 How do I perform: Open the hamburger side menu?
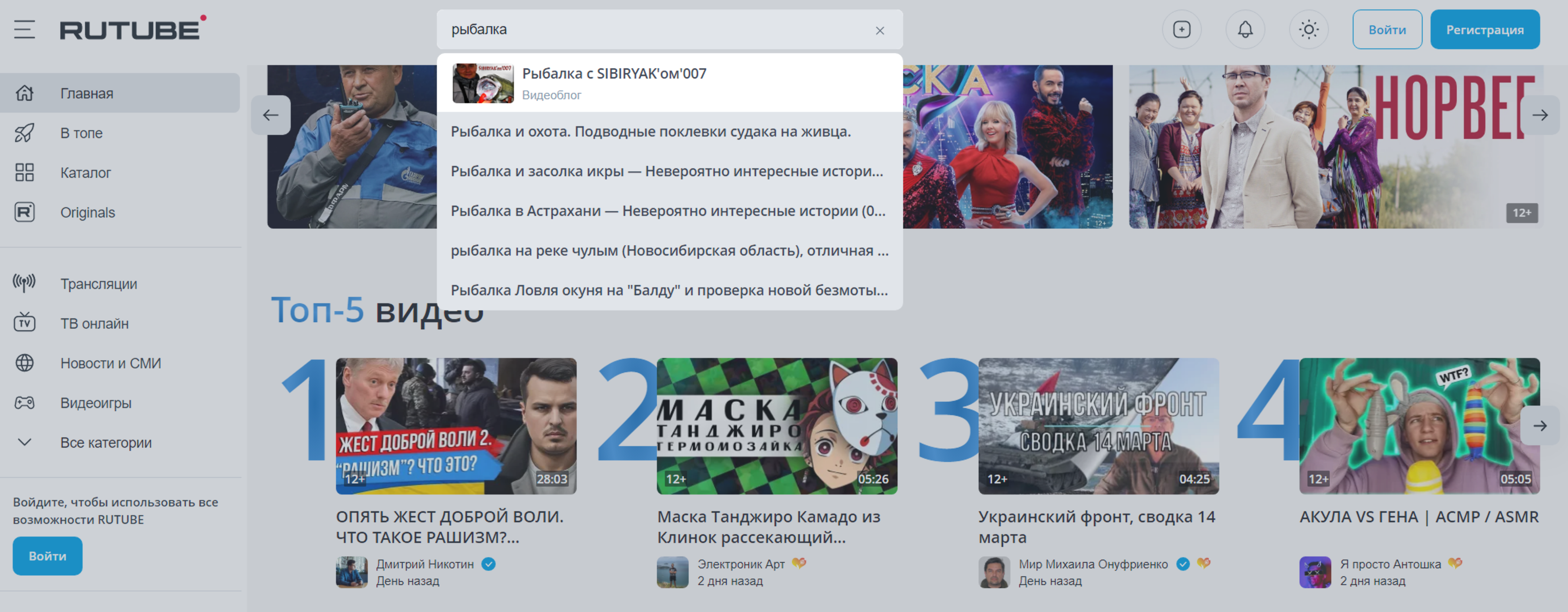[x=24, y=29]
